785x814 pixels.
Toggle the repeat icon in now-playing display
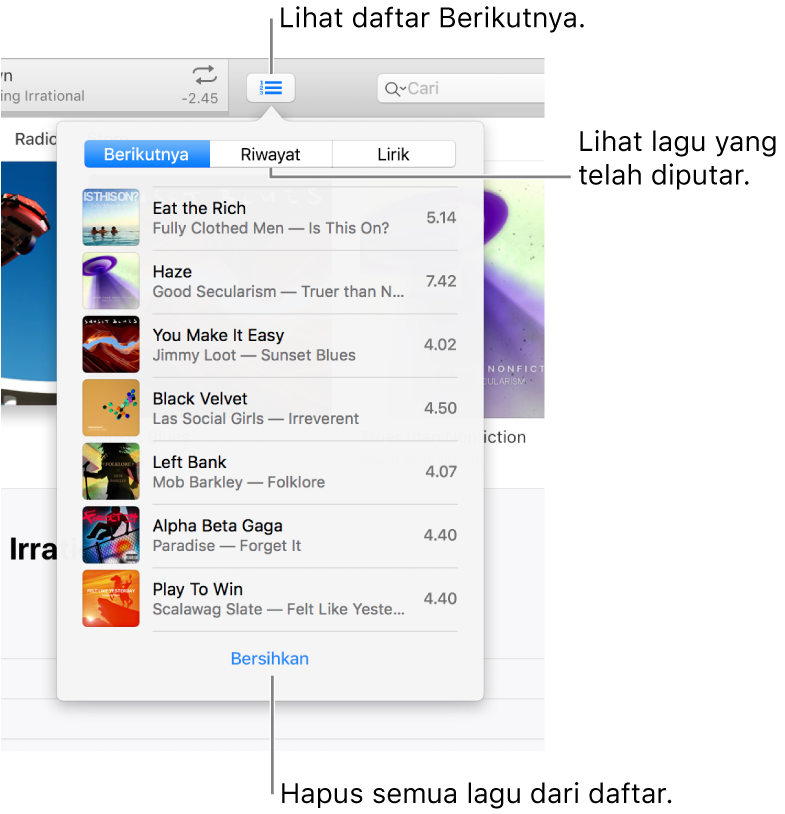[205, 75]
